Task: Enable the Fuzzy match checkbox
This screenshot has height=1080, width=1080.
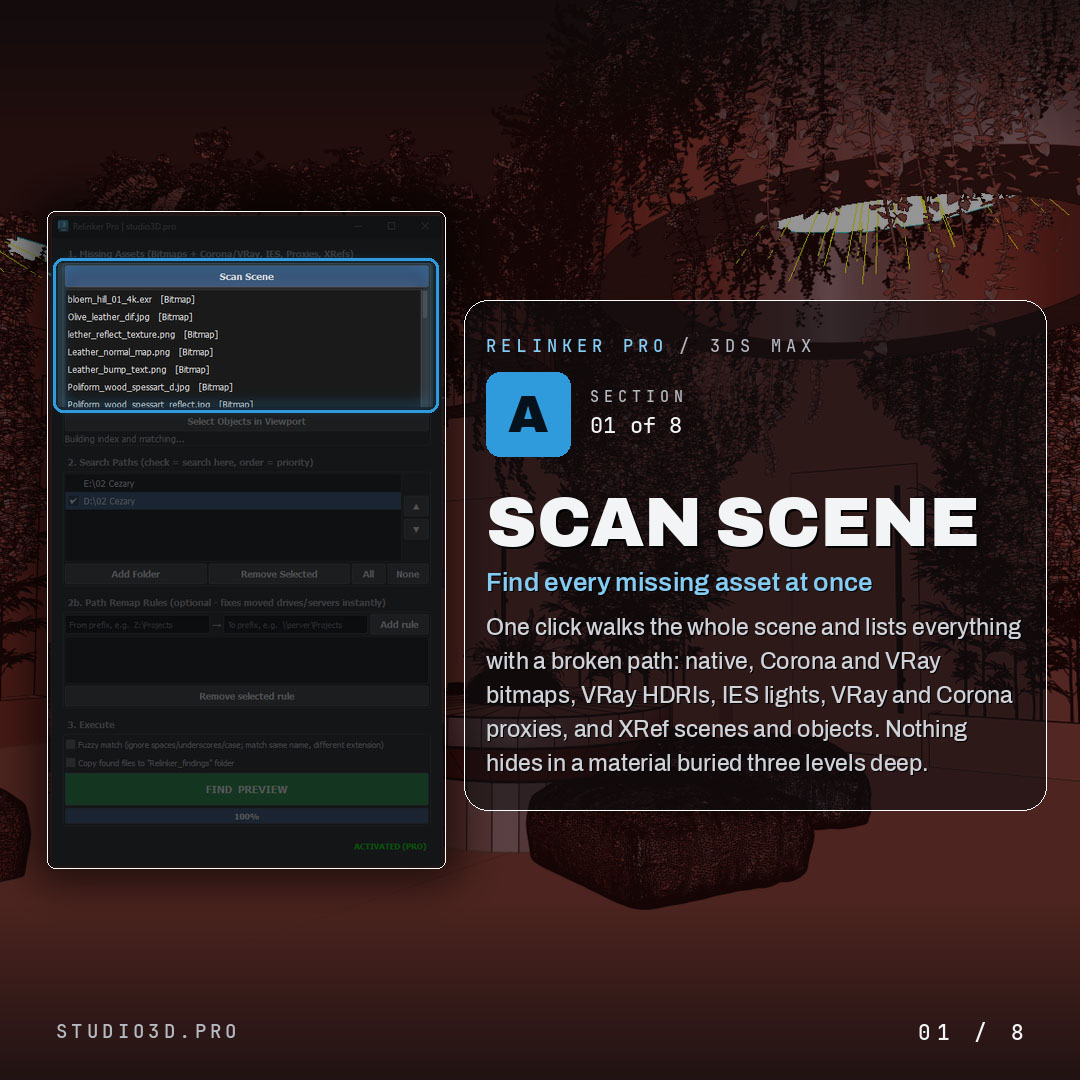Action: 70,744
